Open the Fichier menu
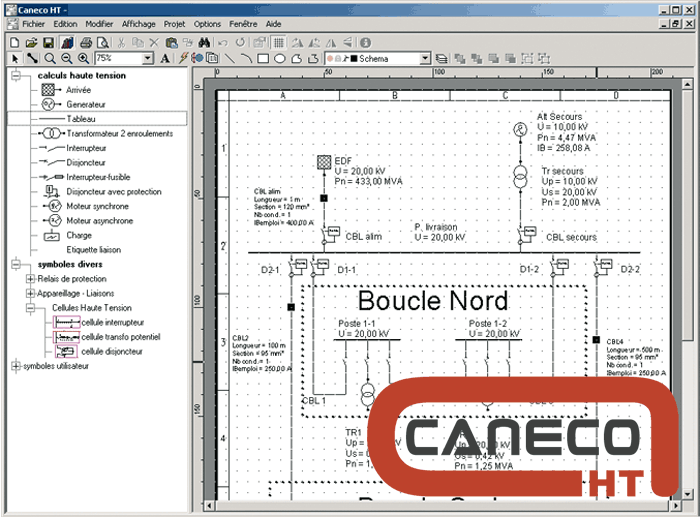The image size is (700, 517). tap(33, 24)
